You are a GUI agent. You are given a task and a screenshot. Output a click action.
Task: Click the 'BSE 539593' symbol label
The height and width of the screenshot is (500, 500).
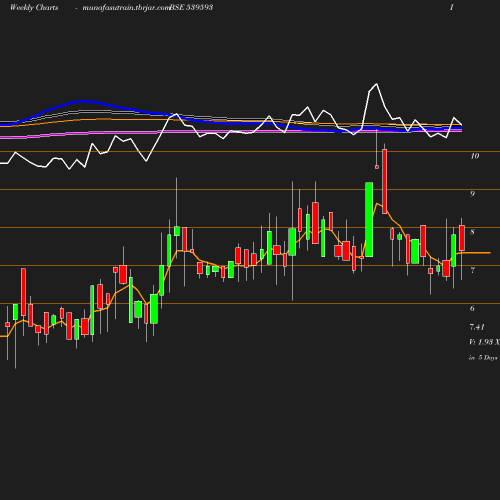click(x=191, y=7)
